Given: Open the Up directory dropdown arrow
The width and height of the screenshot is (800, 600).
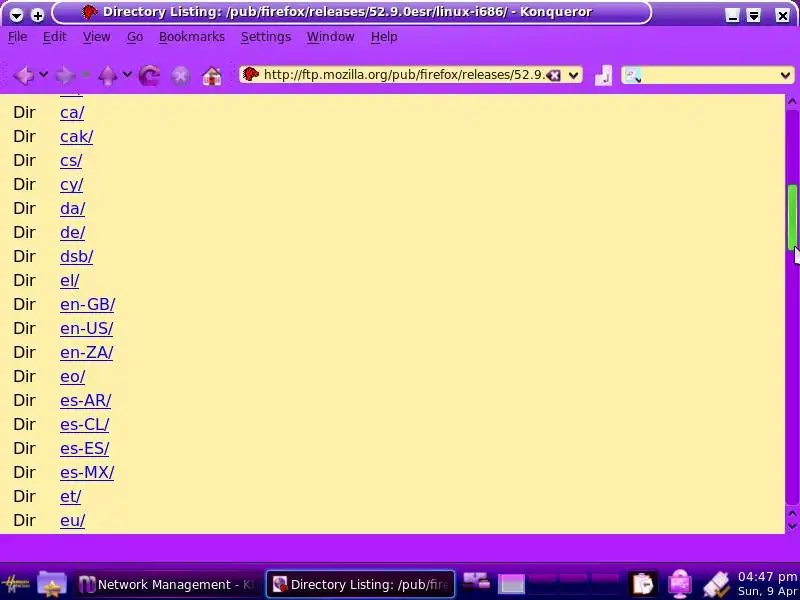Looking at the screenshot, I should 127,74.
